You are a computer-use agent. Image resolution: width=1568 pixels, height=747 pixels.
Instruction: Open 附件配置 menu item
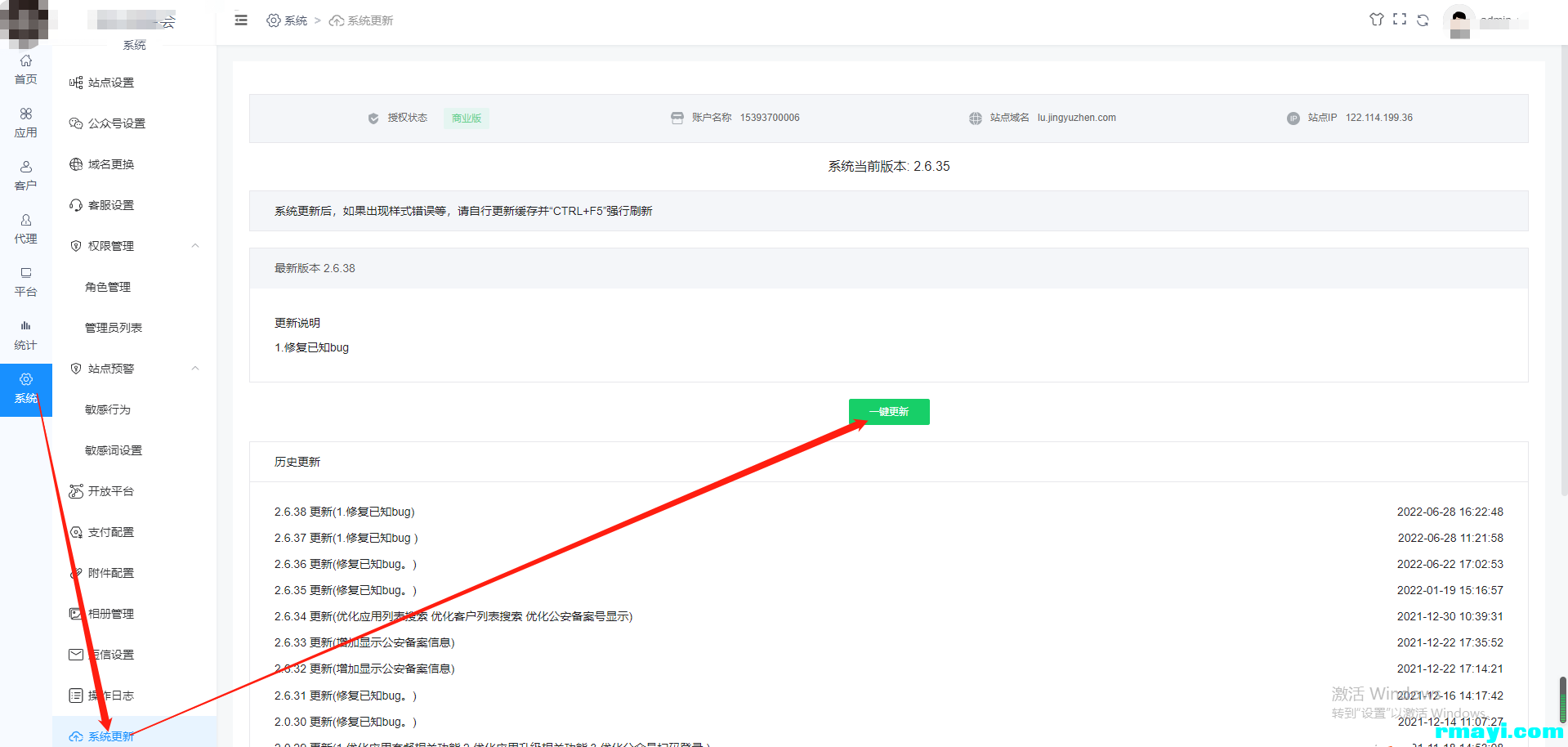pyautogui.click(x=111, y=573)
